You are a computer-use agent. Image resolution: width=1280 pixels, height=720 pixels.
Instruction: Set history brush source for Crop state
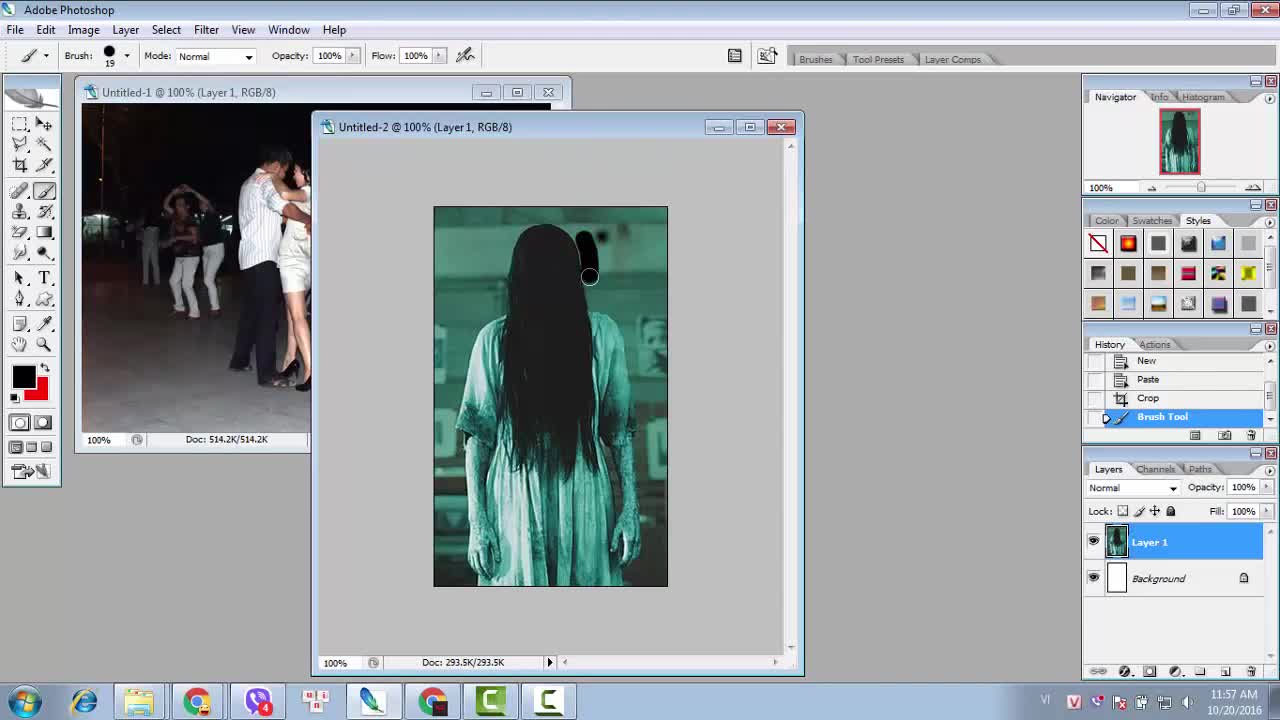tap(1097, 398)
